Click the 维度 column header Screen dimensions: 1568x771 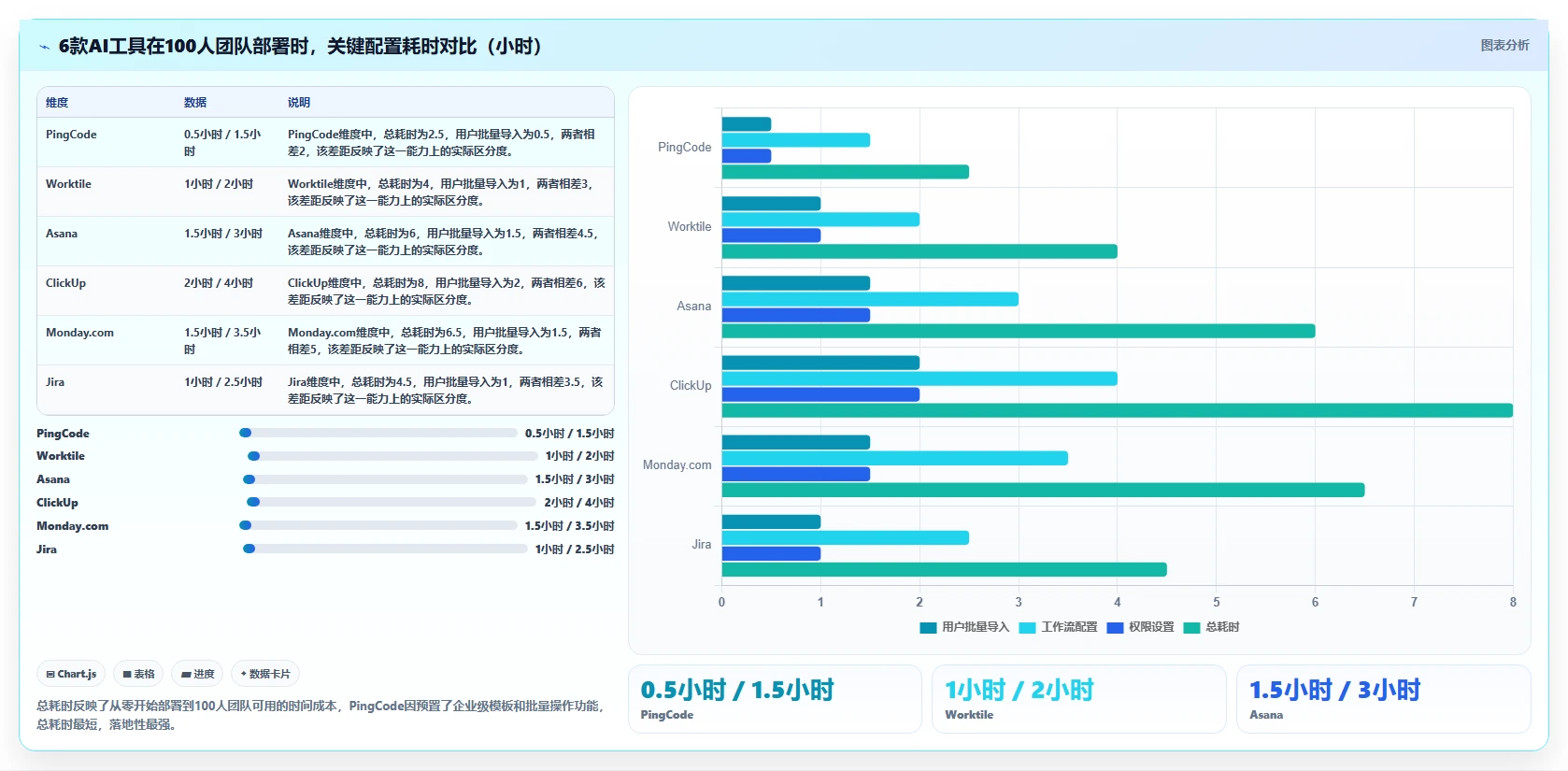point(57,103)
